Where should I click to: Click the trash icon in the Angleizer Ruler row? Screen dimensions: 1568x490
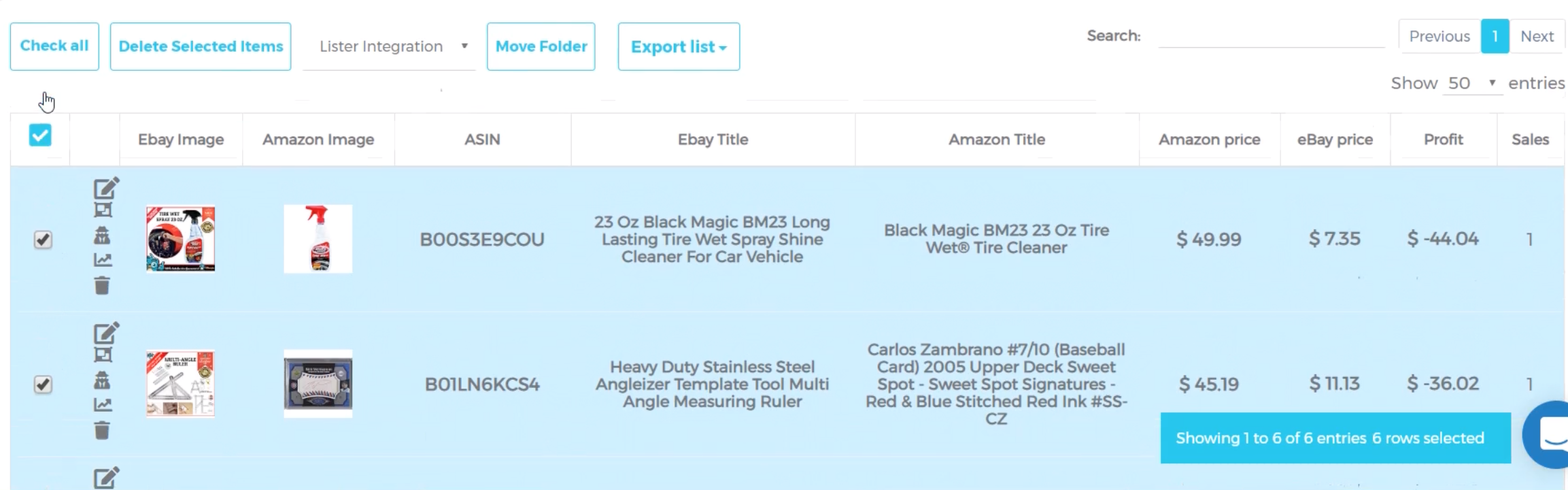pyautogui.click(x=102, y=430)
